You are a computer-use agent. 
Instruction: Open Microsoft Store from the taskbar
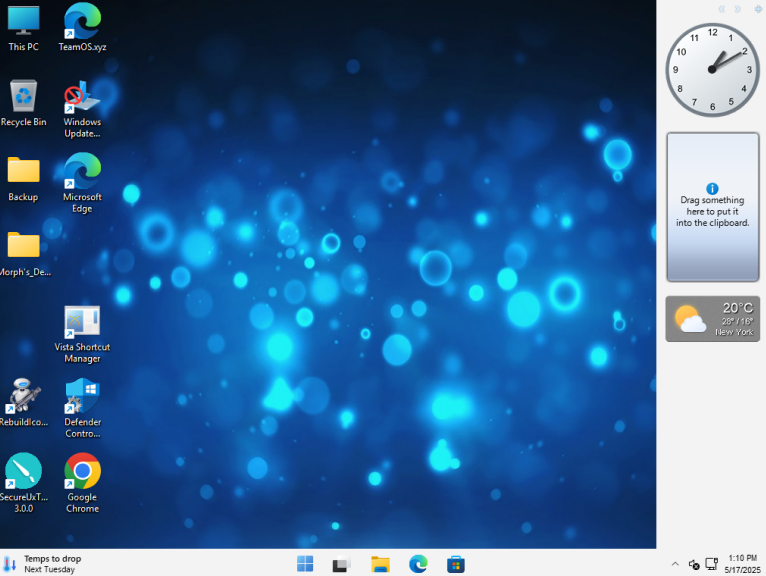pyautogui.click(x=456, y=564)
